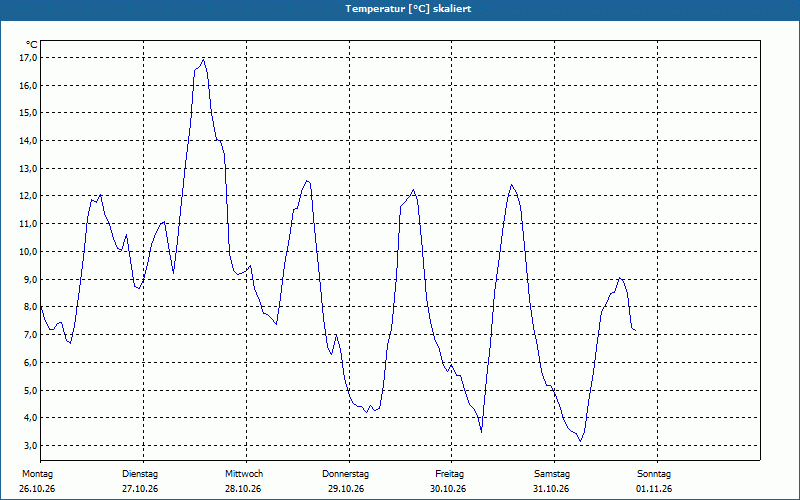800x500 pixels.
Task: Click the 5,0 value on the y-axis
Action: pos(30,390)
